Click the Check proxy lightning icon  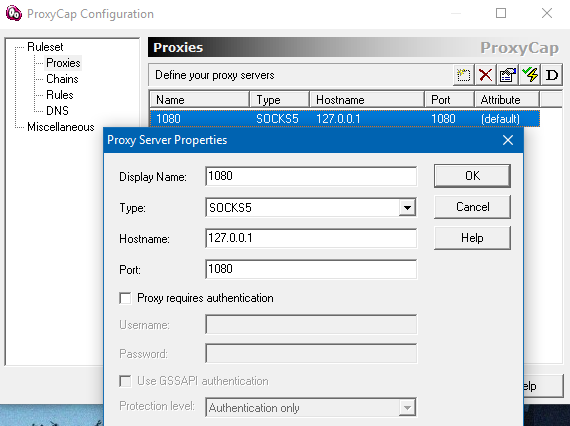click(530, 75)
